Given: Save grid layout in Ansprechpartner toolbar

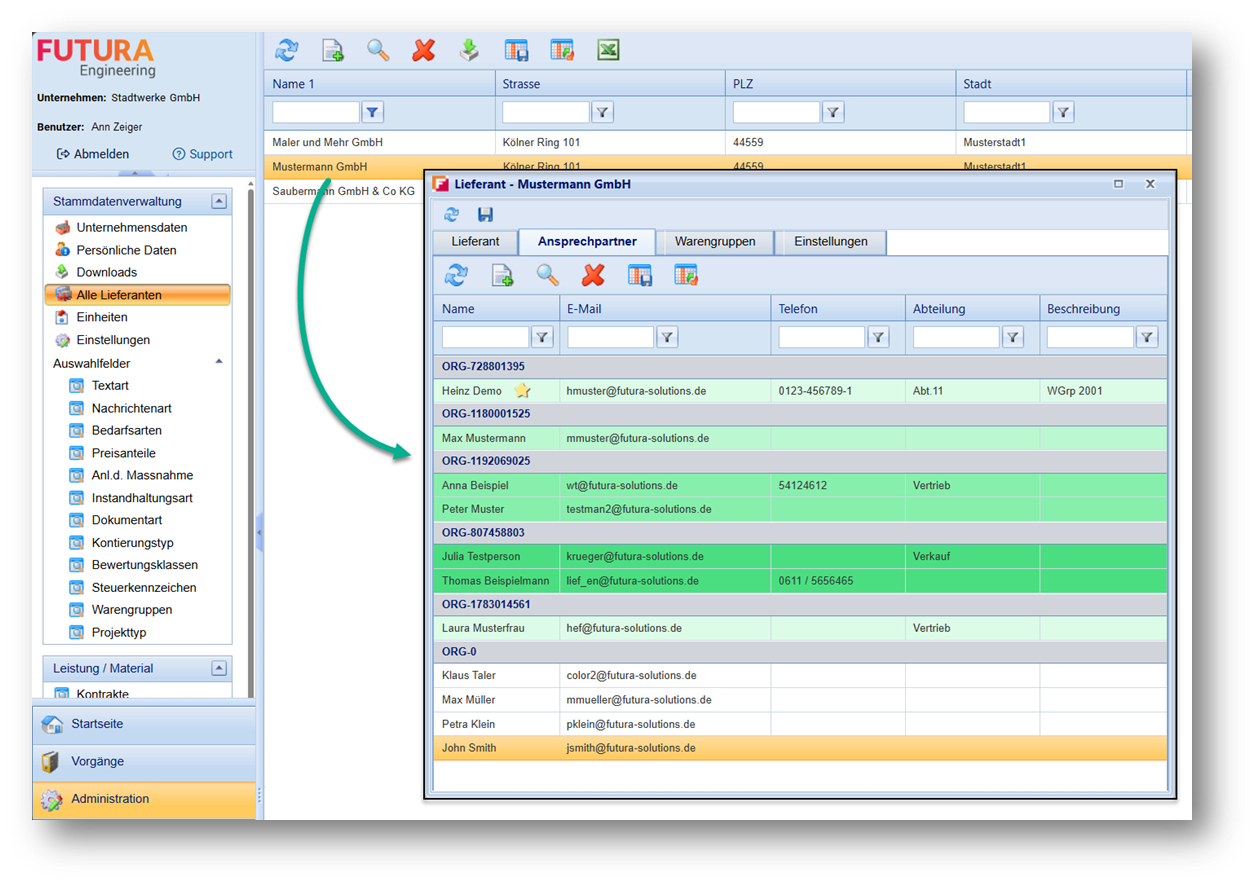Looking at the screenshot, I should (640, 275).
